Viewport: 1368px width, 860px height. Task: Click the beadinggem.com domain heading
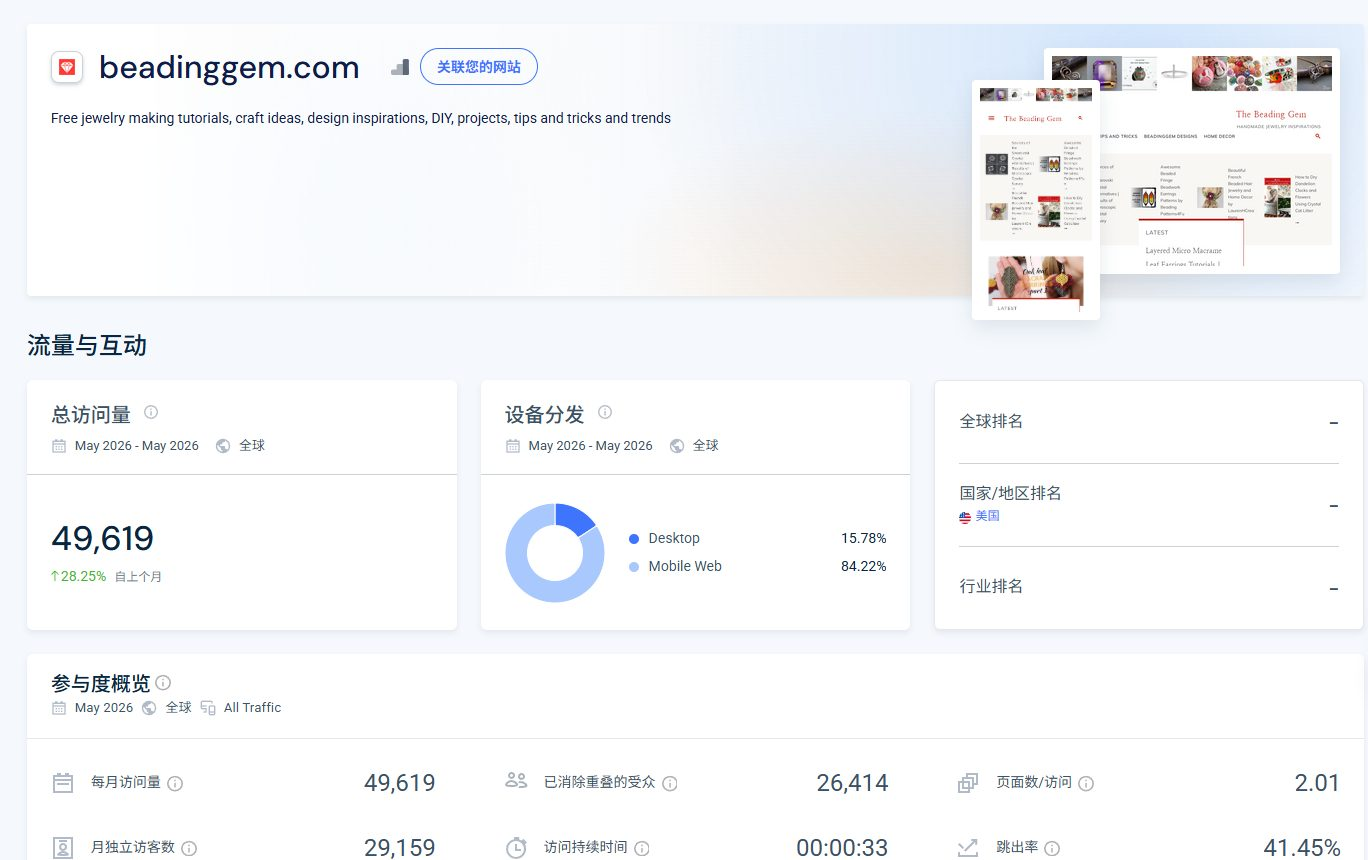point(229,67)
